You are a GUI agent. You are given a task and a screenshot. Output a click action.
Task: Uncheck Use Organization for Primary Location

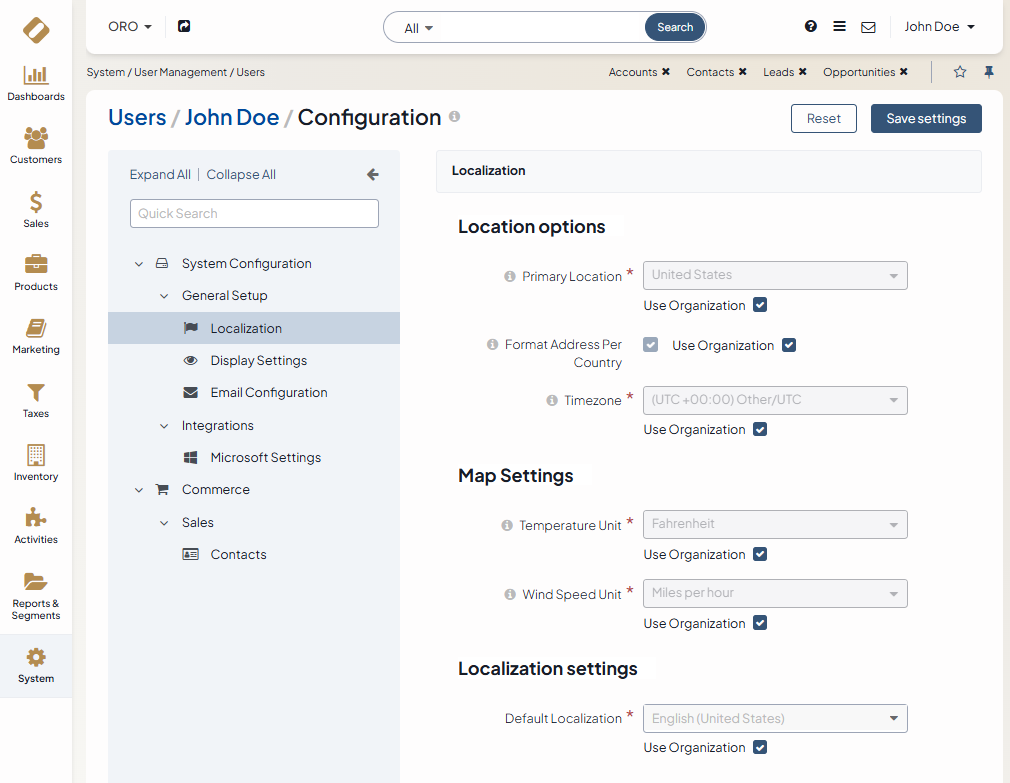760,305
